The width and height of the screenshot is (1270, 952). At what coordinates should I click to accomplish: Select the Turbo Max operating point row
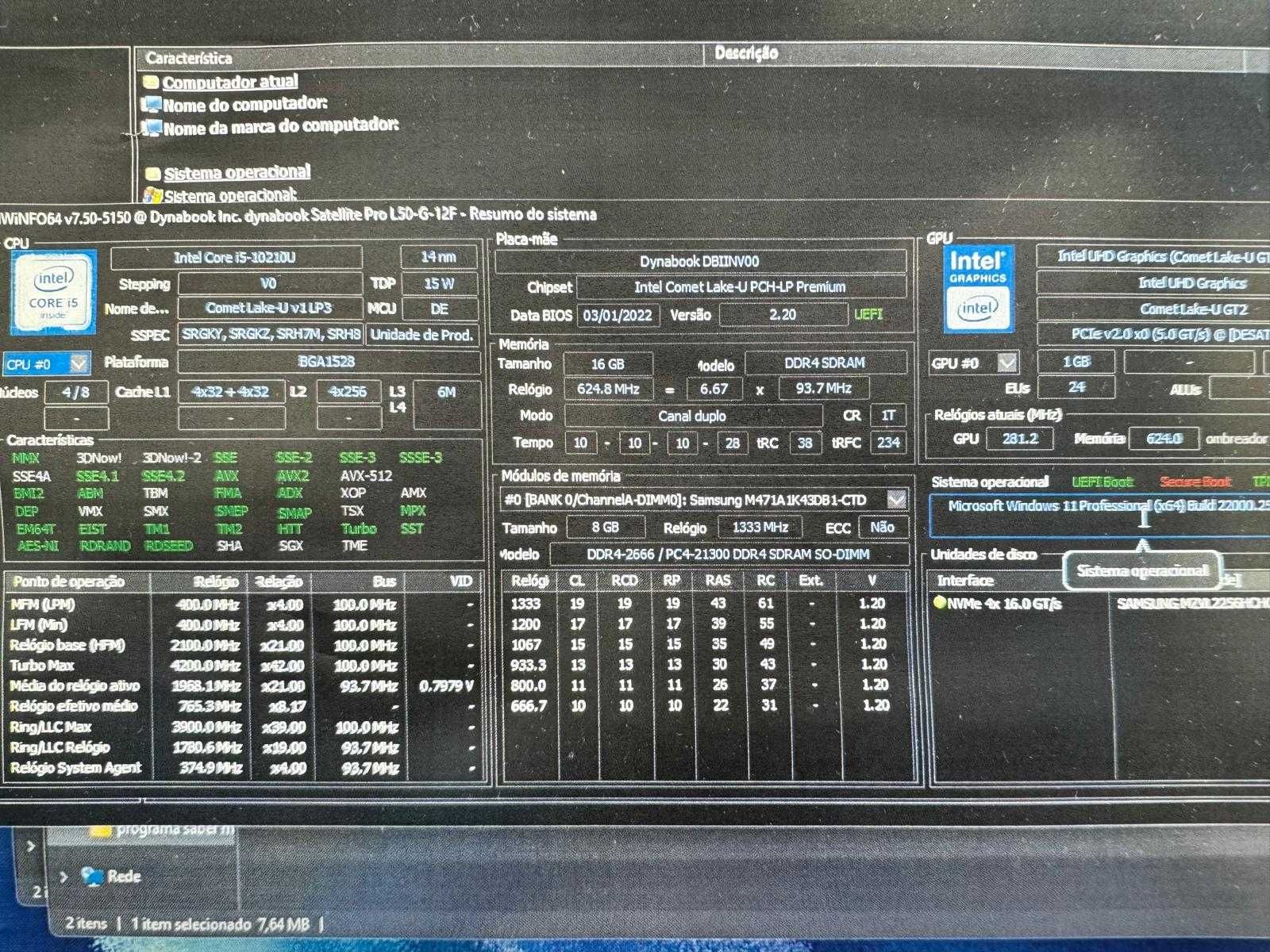(x=244, y=666)
